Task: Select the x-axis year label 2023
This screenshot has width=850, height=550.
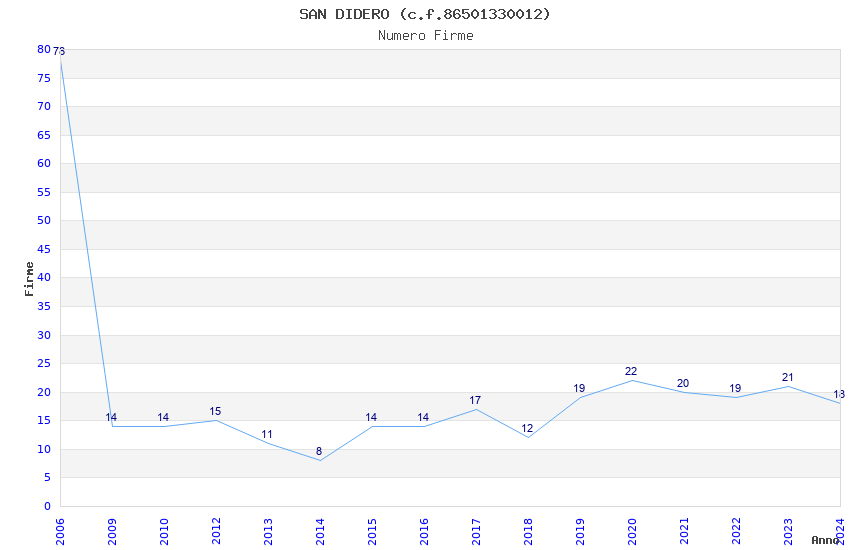Action: coord(788,532)
